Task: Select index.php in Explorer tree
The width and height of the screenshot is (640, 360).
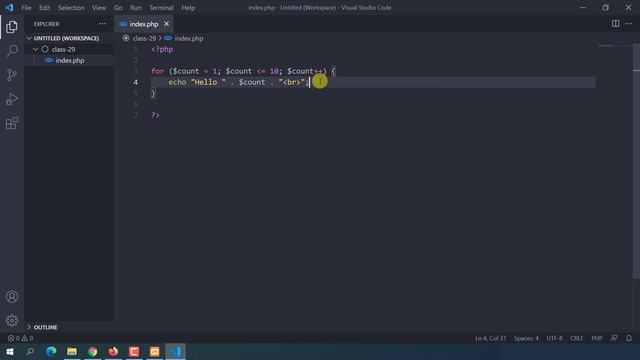Action: 69,60
